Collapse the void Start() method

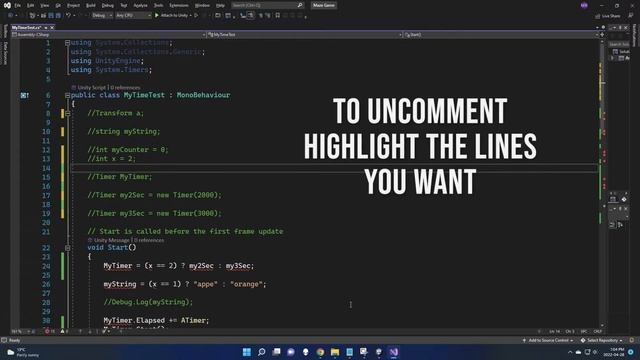[x=68, y=248]
